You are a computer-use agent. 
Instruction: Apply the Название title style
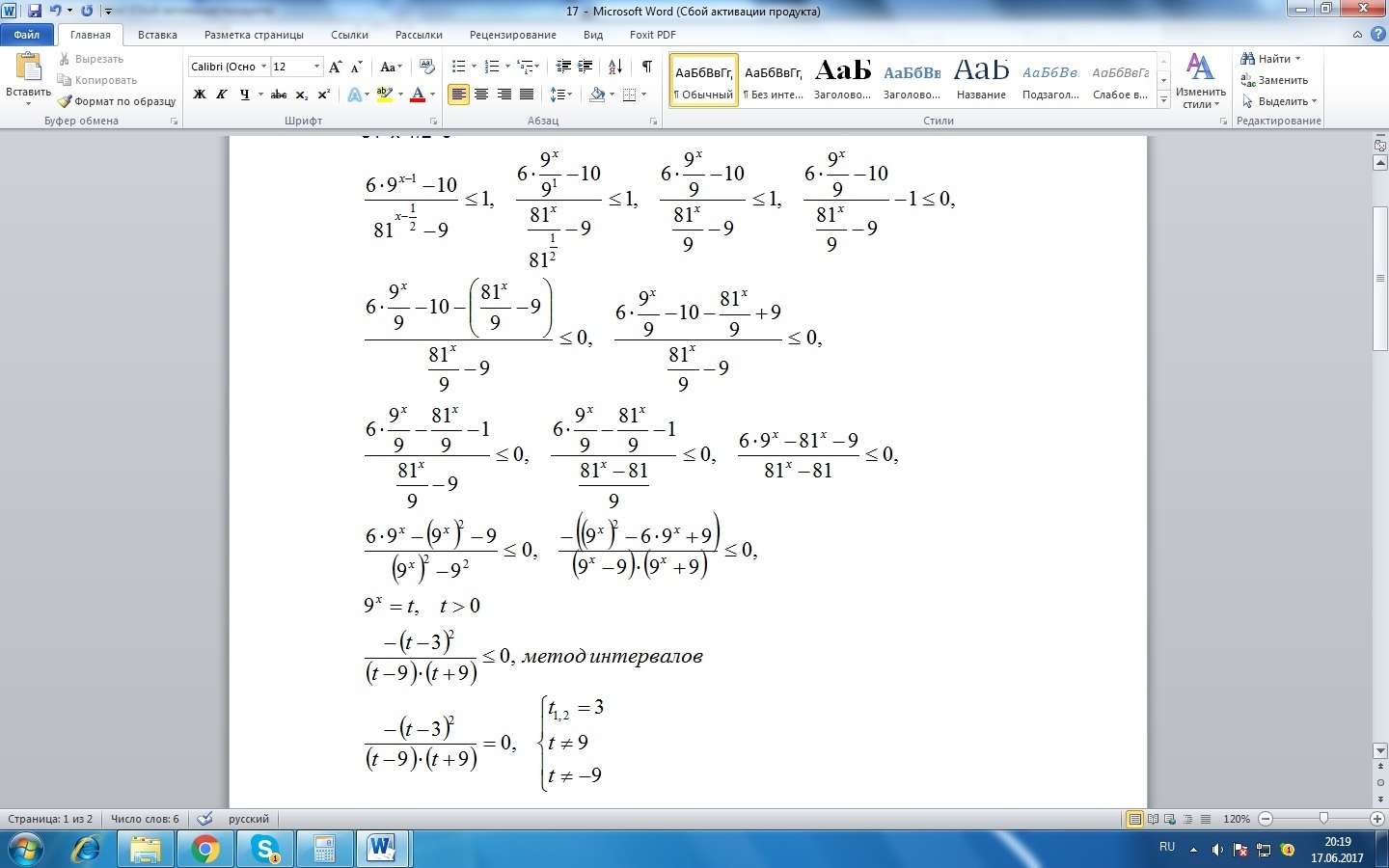point(982,79)
